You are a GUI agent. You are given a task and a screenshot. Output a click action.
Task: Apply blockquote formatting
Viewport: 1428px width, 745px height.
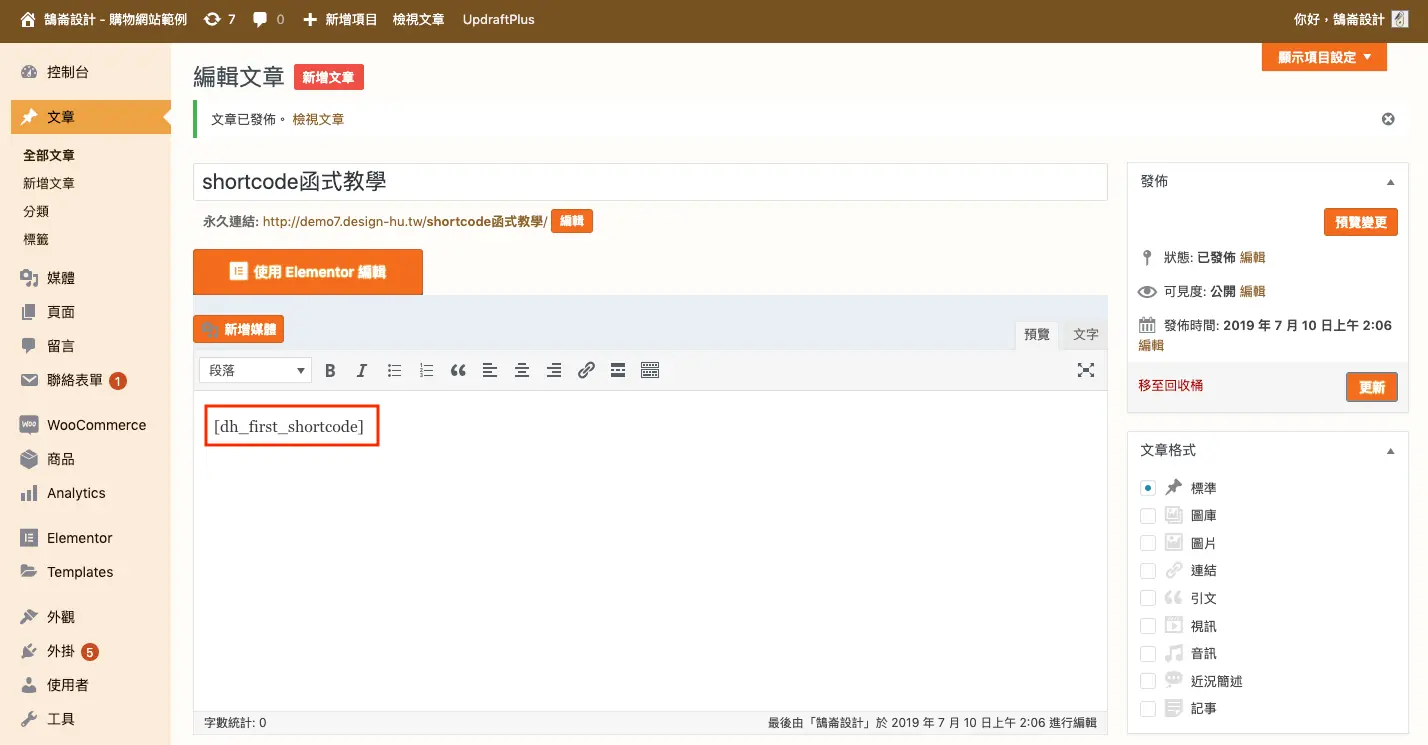click(x=458, y=370)
